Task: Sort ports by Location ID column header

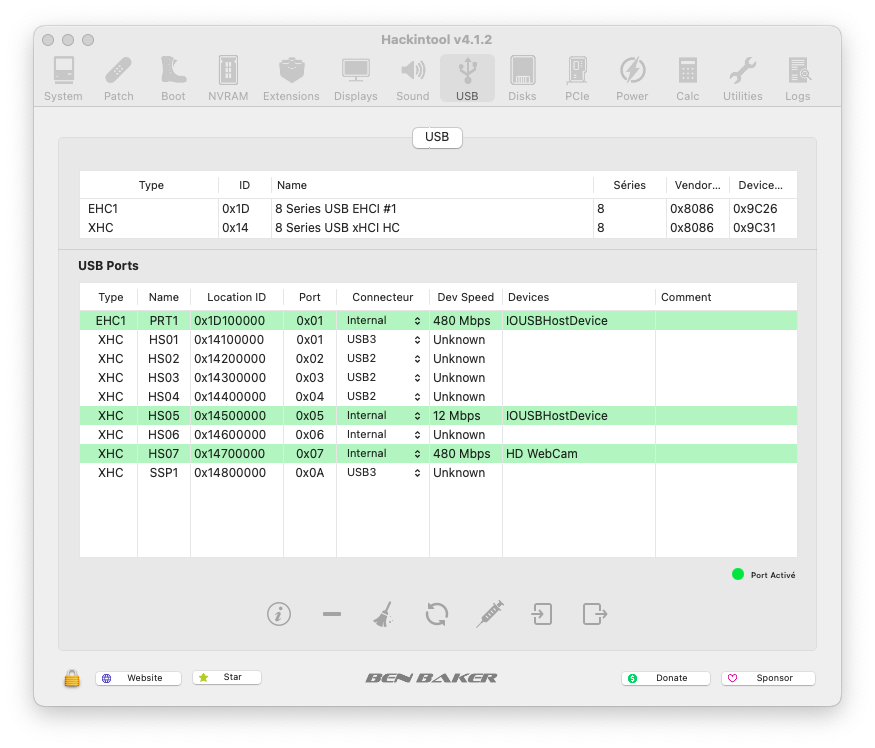Action: pos(237,297)
